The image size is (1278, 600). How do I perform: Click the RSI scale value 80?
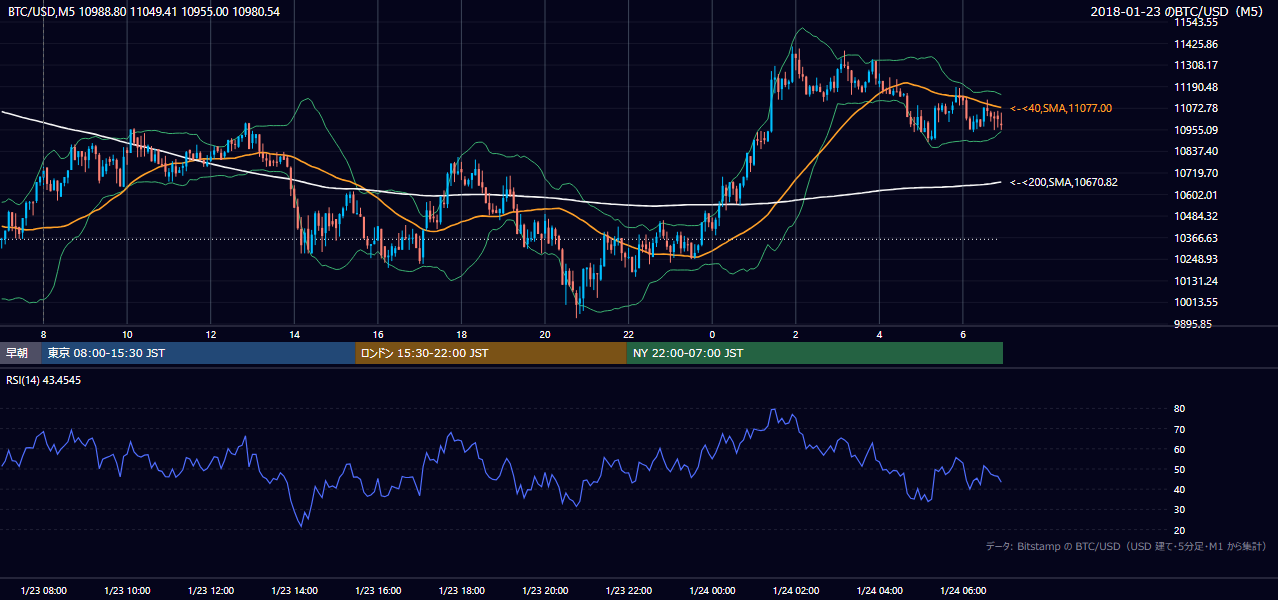[1179, 409]
